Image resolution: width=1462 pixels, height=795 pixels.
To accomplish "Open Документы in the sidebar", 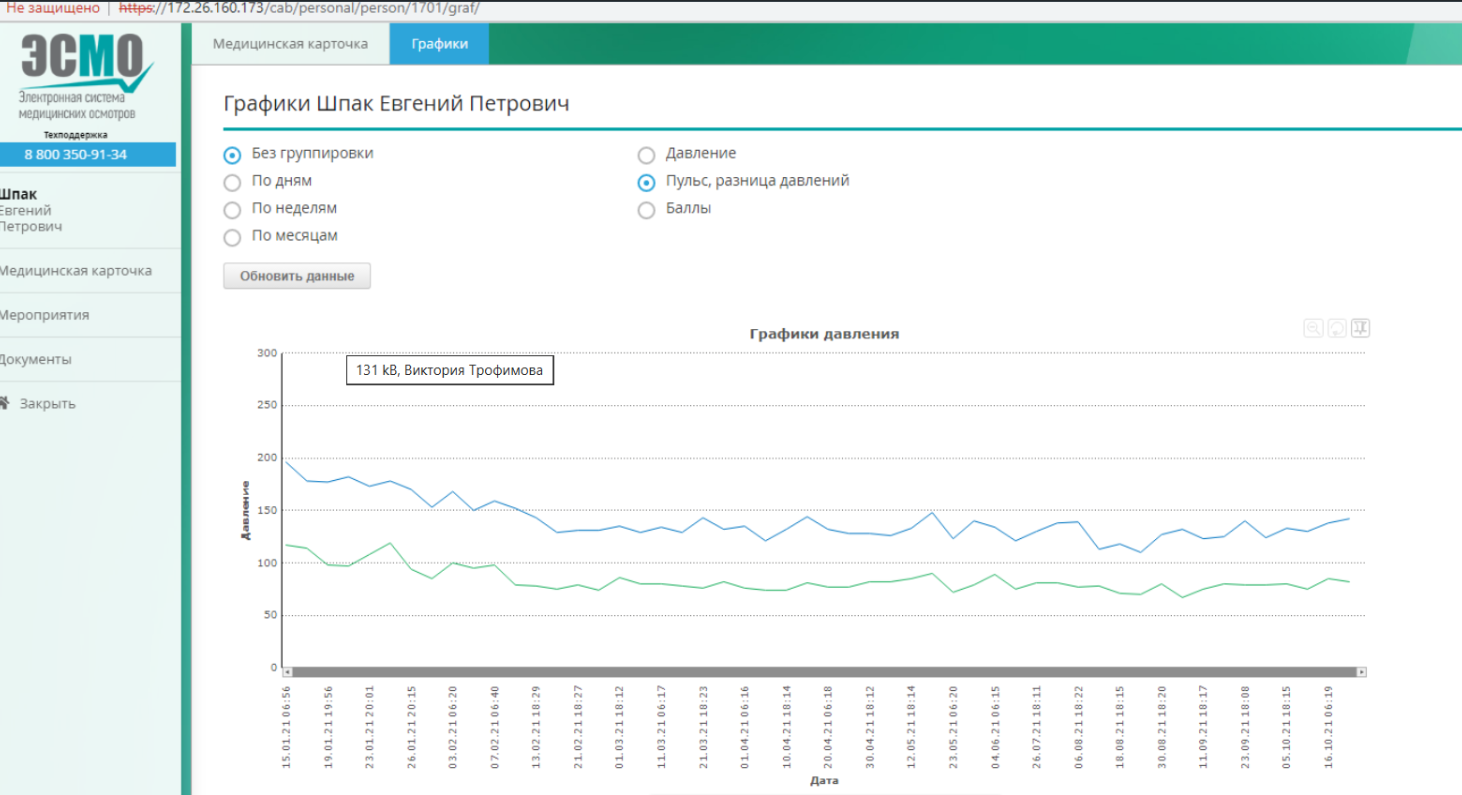I will (x=36, y=359).
